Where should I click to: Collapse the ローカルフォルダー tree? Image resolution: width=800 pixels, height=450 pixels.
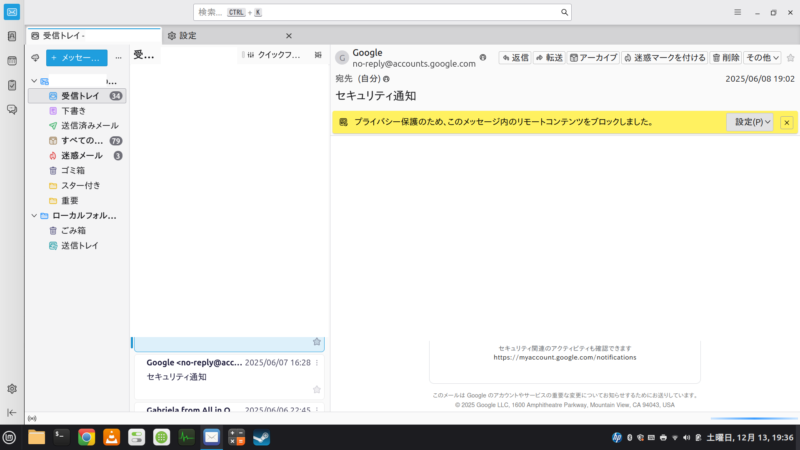coord(34,216)
